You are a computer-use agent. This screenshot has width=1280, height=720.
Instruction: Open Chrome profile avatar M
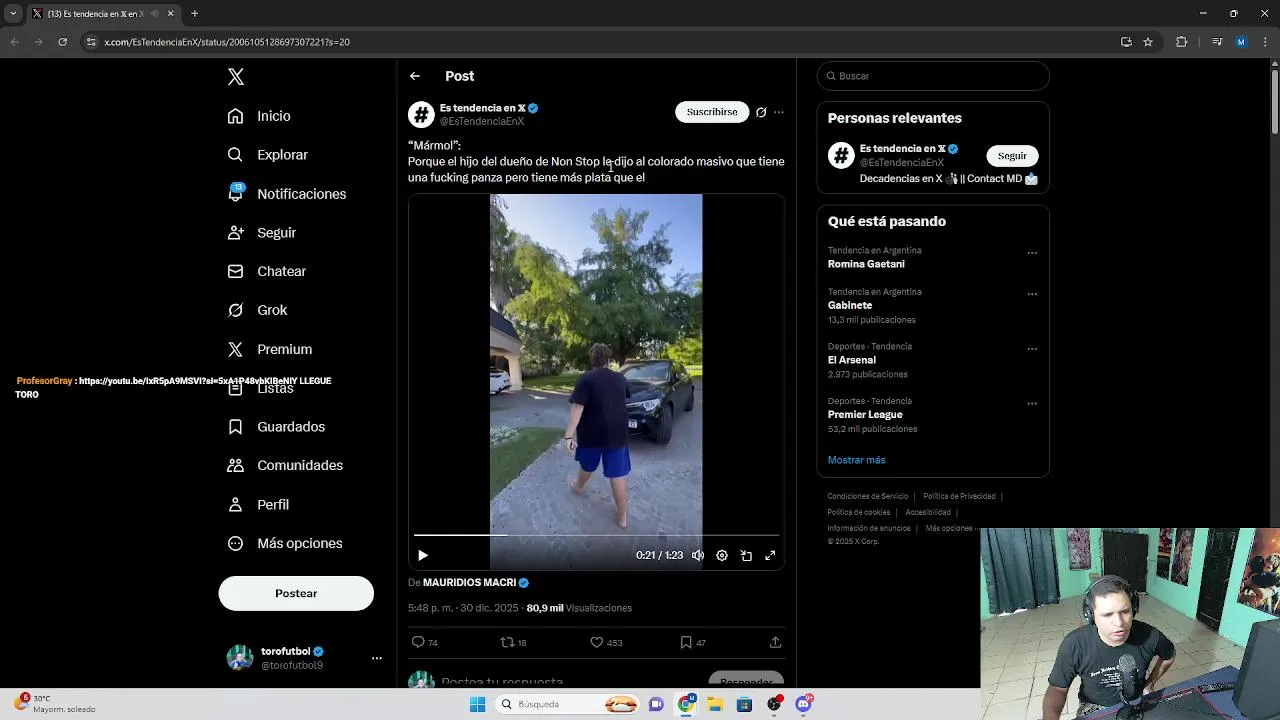(1241, 42)
